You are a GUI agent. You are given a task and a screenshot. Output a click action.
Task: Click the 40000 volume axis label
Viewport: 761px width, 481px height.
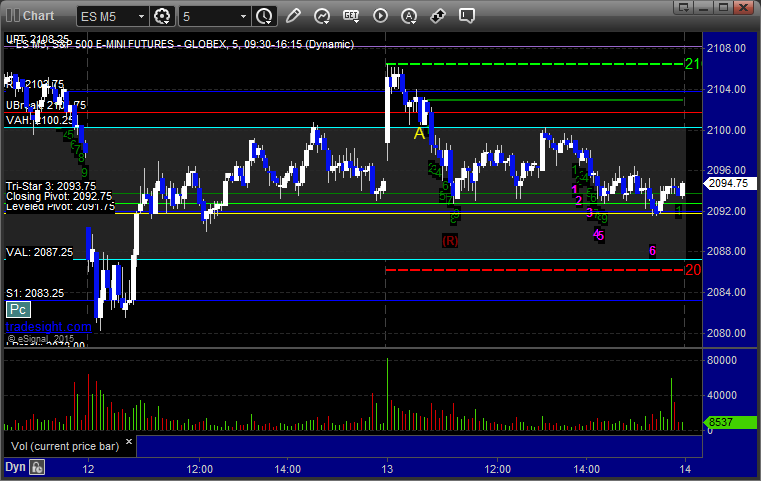tap(722, 395)
